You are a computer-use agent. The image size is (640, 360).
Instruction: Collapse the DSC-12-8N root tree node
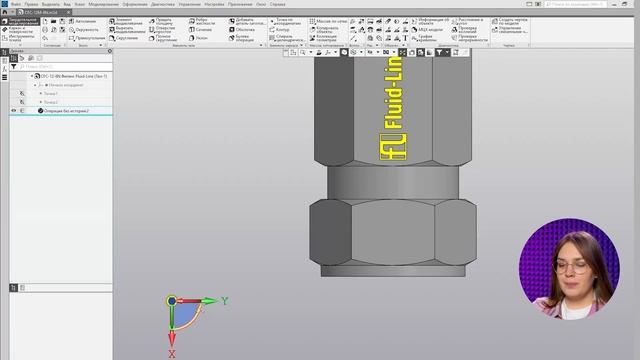pyautogui.click(x=32, y=76)
